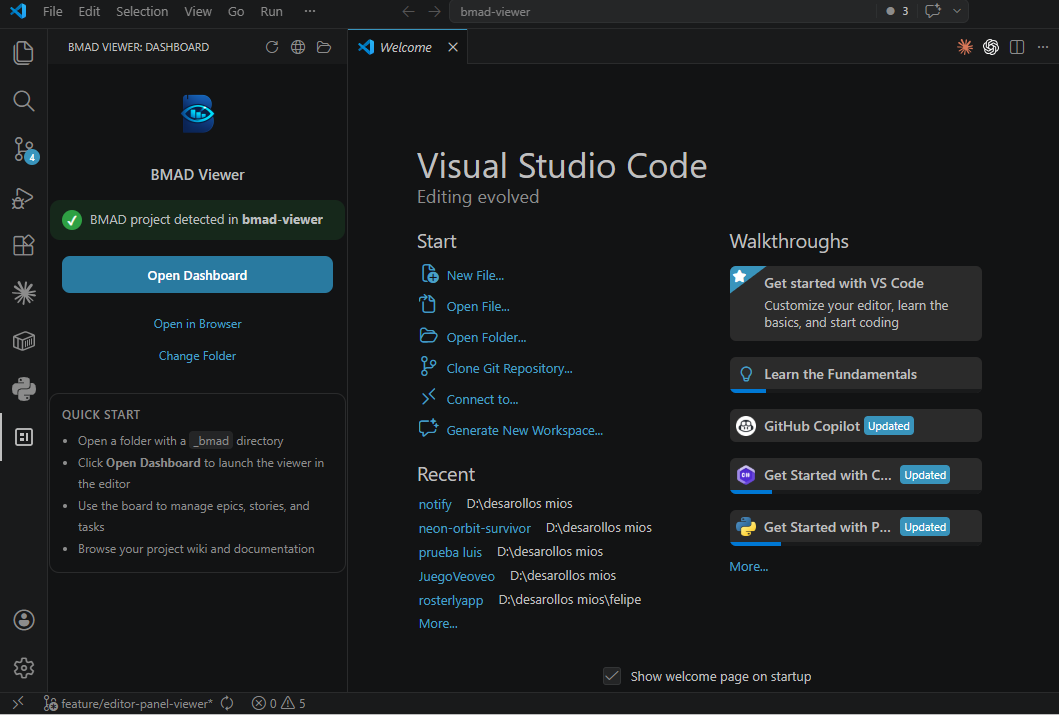The width and height of the screenshot is (1059, 715).
Task: Click the globe icon in the BMAD panel header
Action: point(297,46)
